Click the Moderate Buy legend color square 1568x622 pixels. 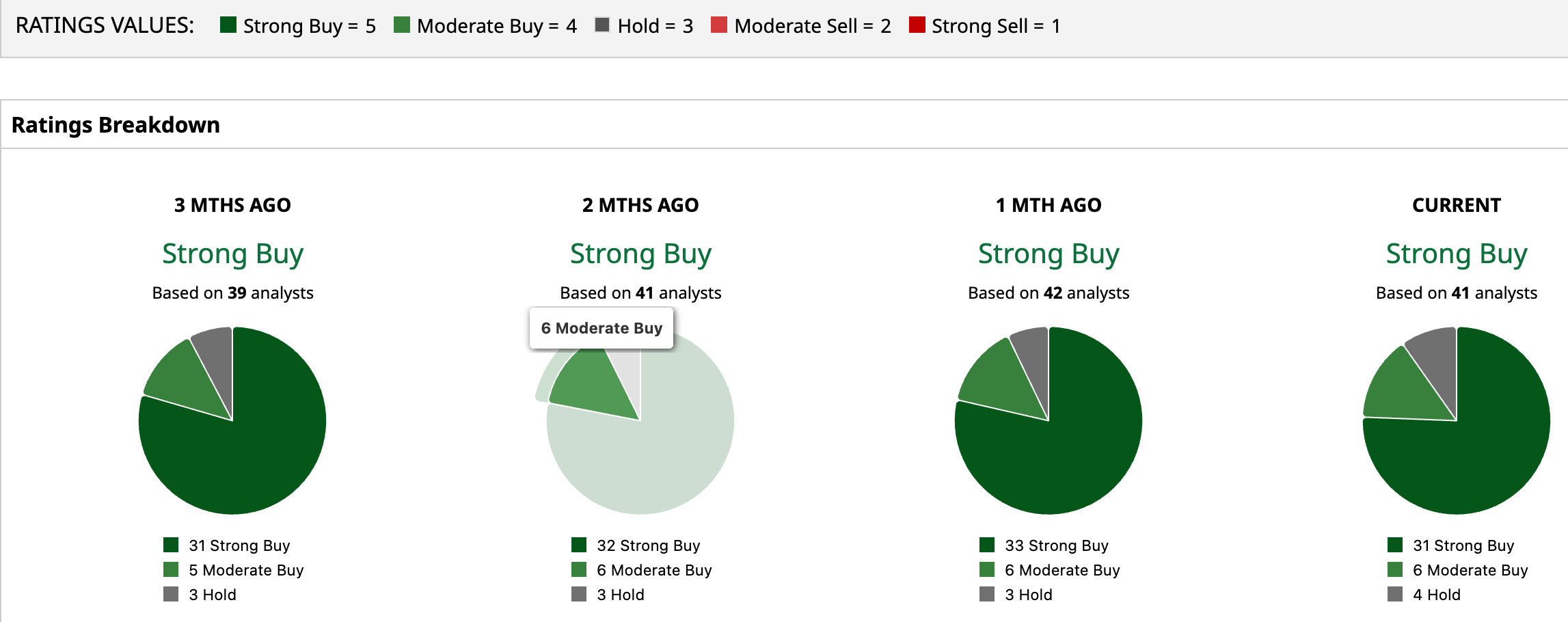(x=402, y=25)
